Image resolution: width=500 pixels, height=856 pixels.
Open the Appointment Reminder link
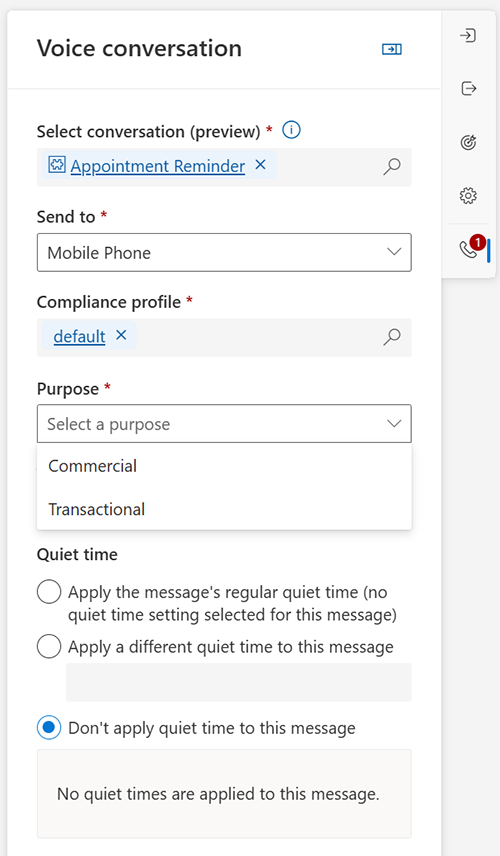158,166
